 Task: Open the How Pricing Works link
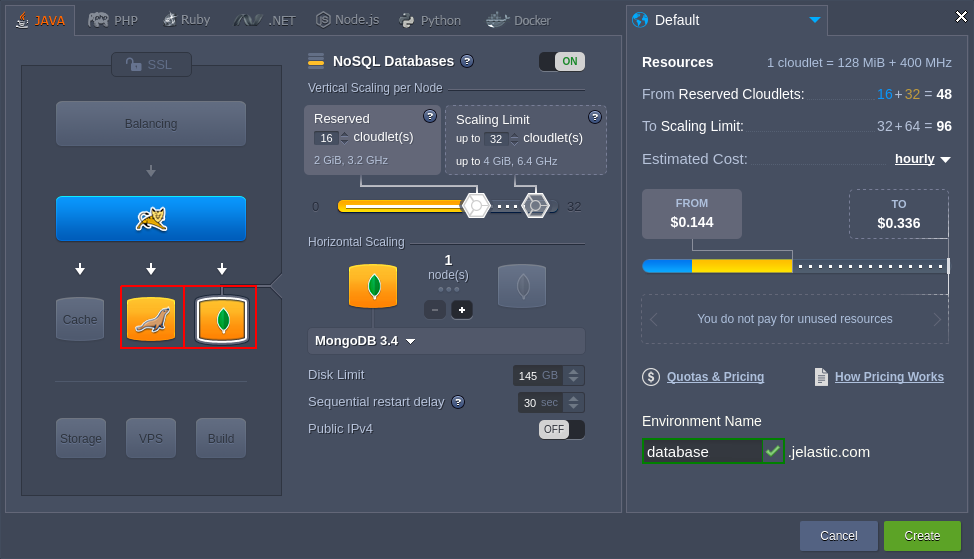click(x=889, y=376)
